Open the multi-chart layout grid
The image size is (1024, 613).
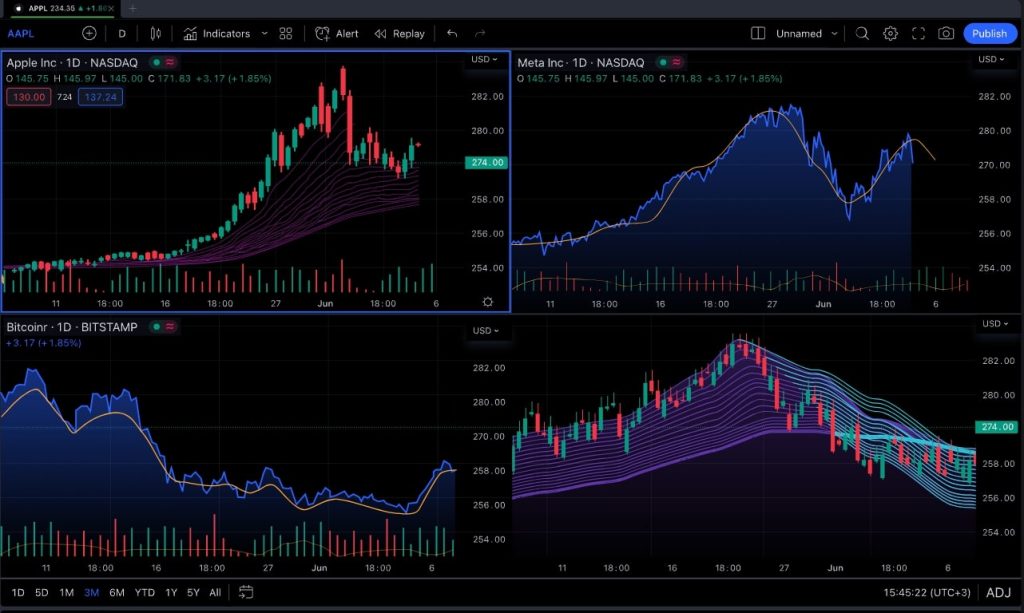pyautogui.click(x=284, y=33)
